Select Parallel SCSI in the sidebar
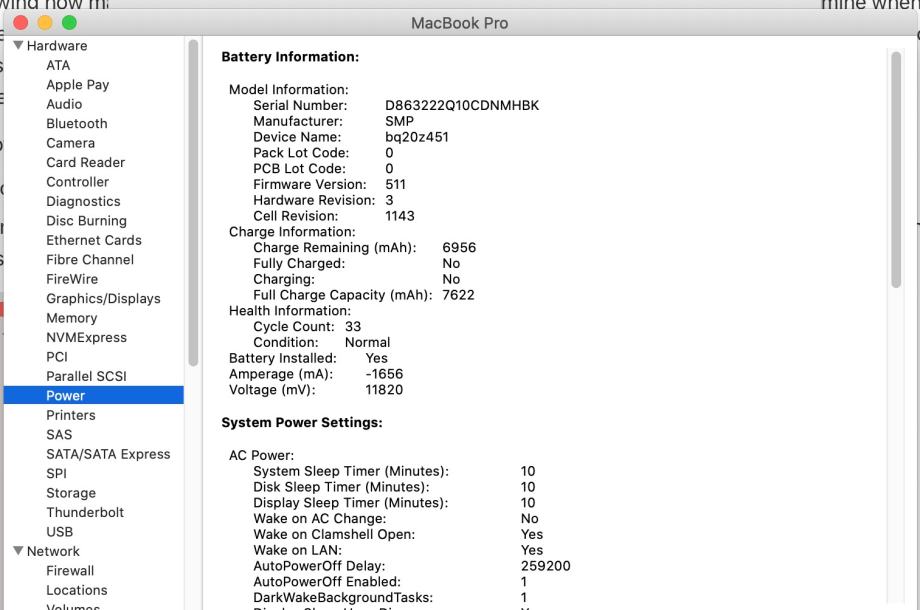 pos(86,376)
